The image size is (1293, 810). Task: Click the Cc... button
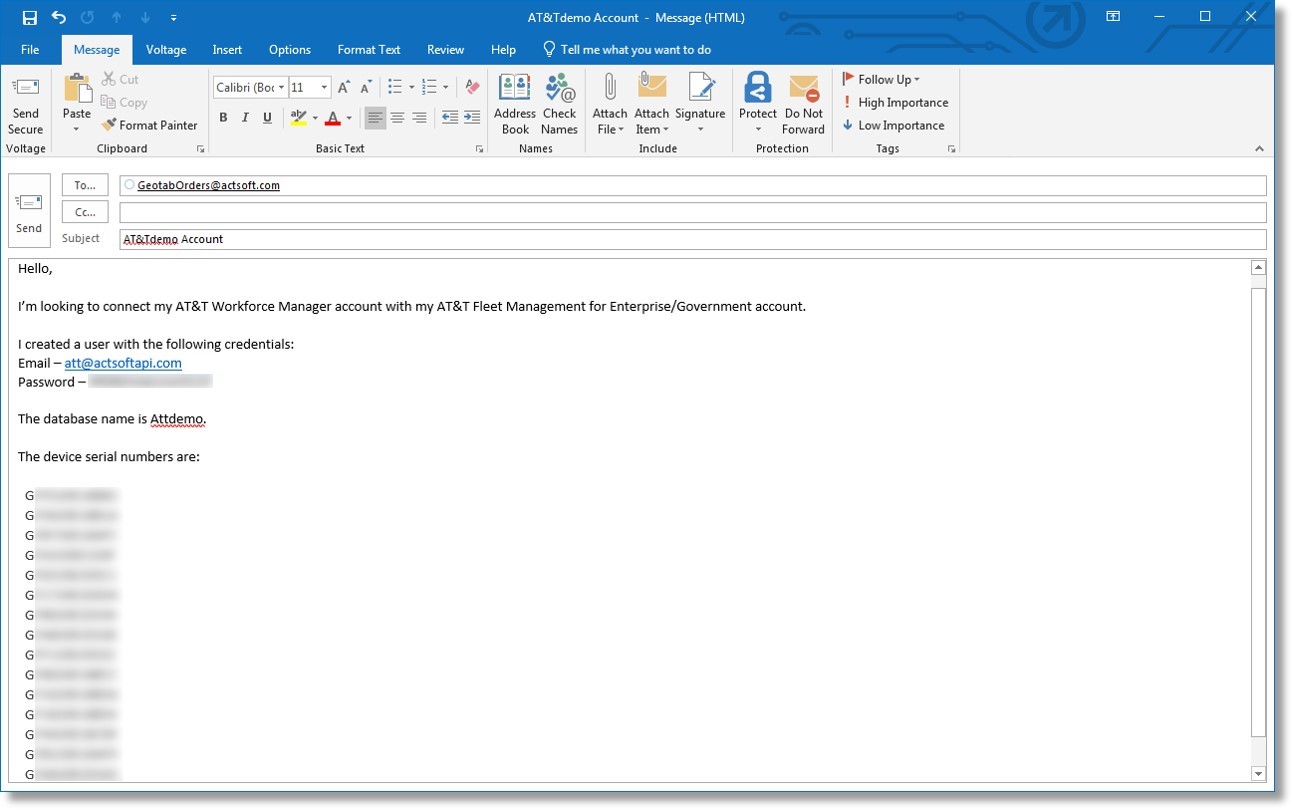point(85,212)
